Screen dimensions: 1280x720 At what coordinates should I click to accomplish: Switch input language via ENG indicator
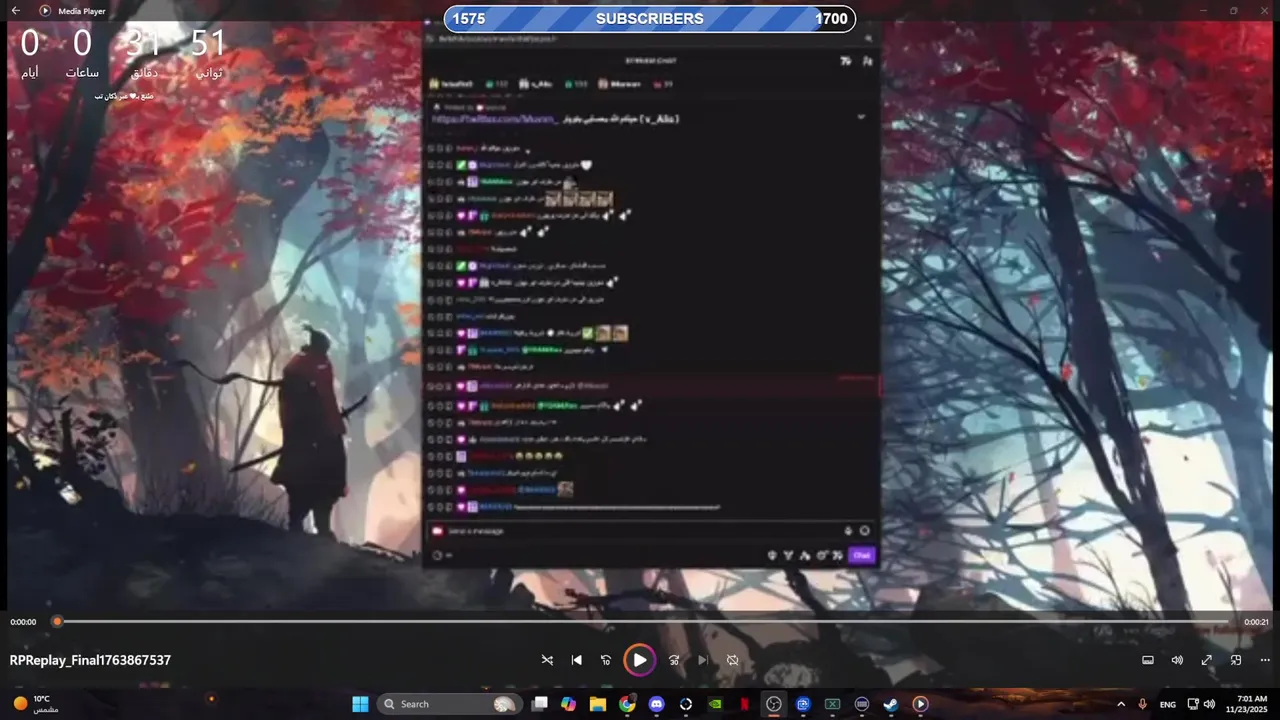click(1167, 704)
